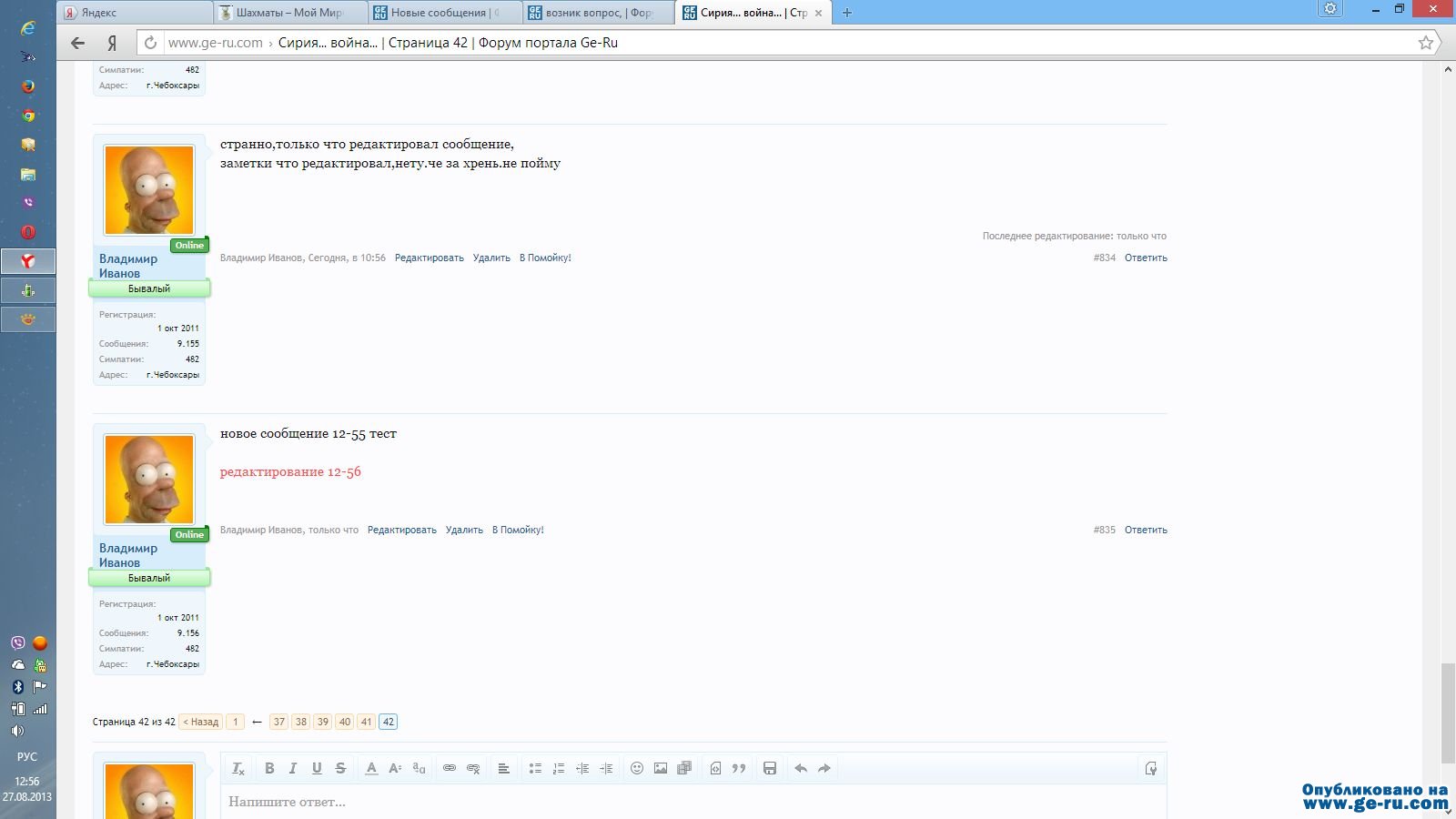Click the save draft floppy icon
This screenshot has width=1456, height=819.
pyautogui.click(x=770, y=768)
